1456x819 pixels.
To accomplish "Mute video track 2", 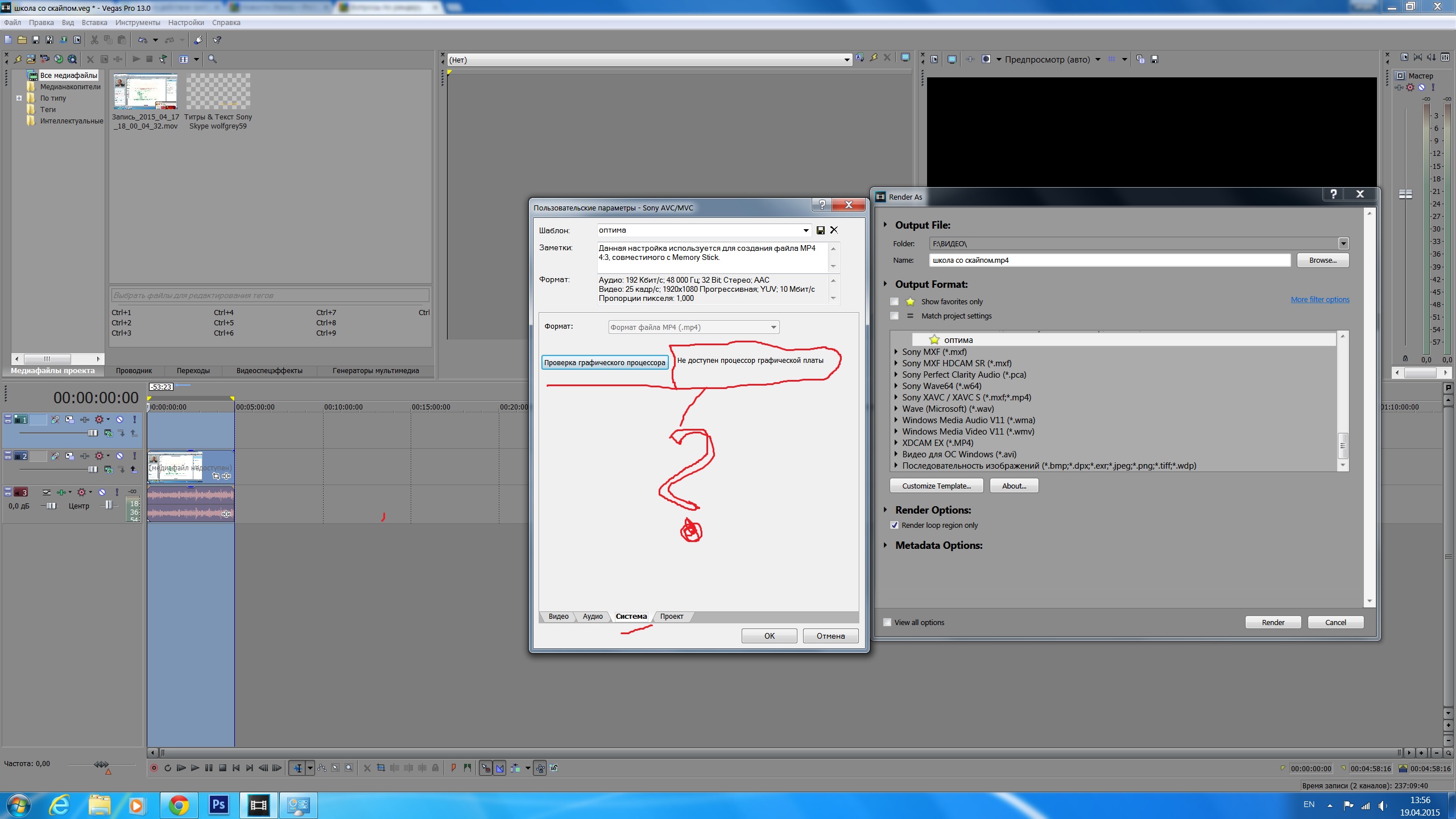I will [x=120, y=456].
